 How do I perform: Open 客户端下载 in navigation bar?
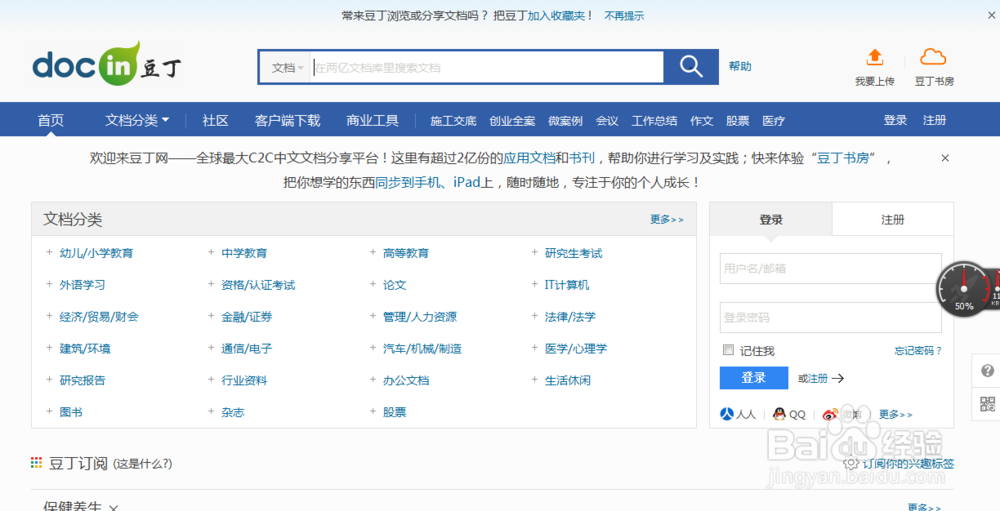tap(287, 120)
